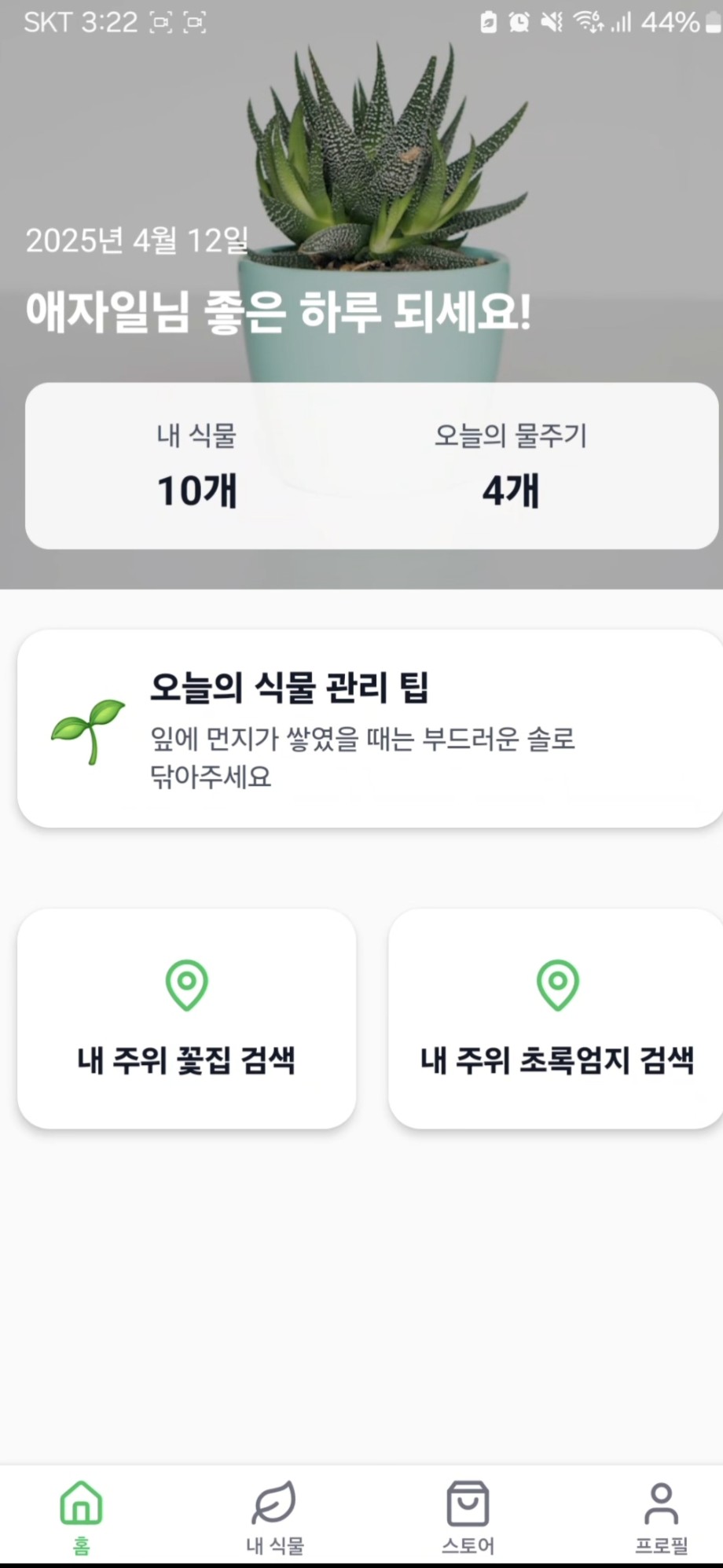Tap the home icon in bottom navigation
Viewport: 723px width, 1568px height.
(81, 1502)
